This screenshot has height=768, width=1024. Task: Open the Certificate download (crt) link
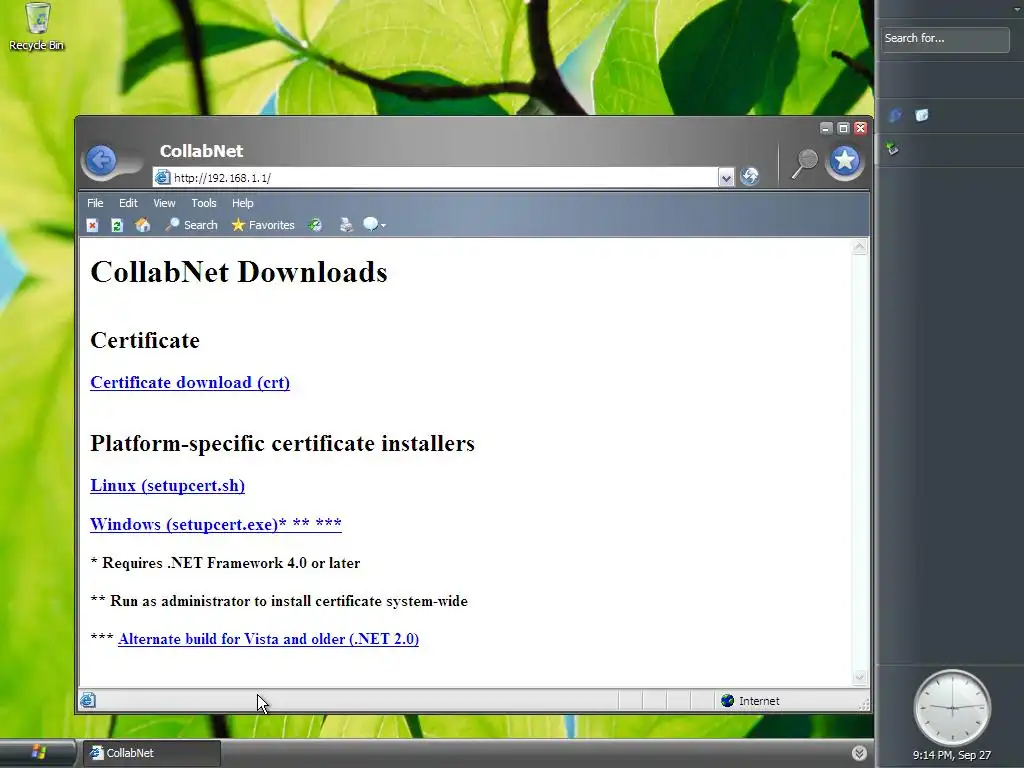click(x=190, y=383)
